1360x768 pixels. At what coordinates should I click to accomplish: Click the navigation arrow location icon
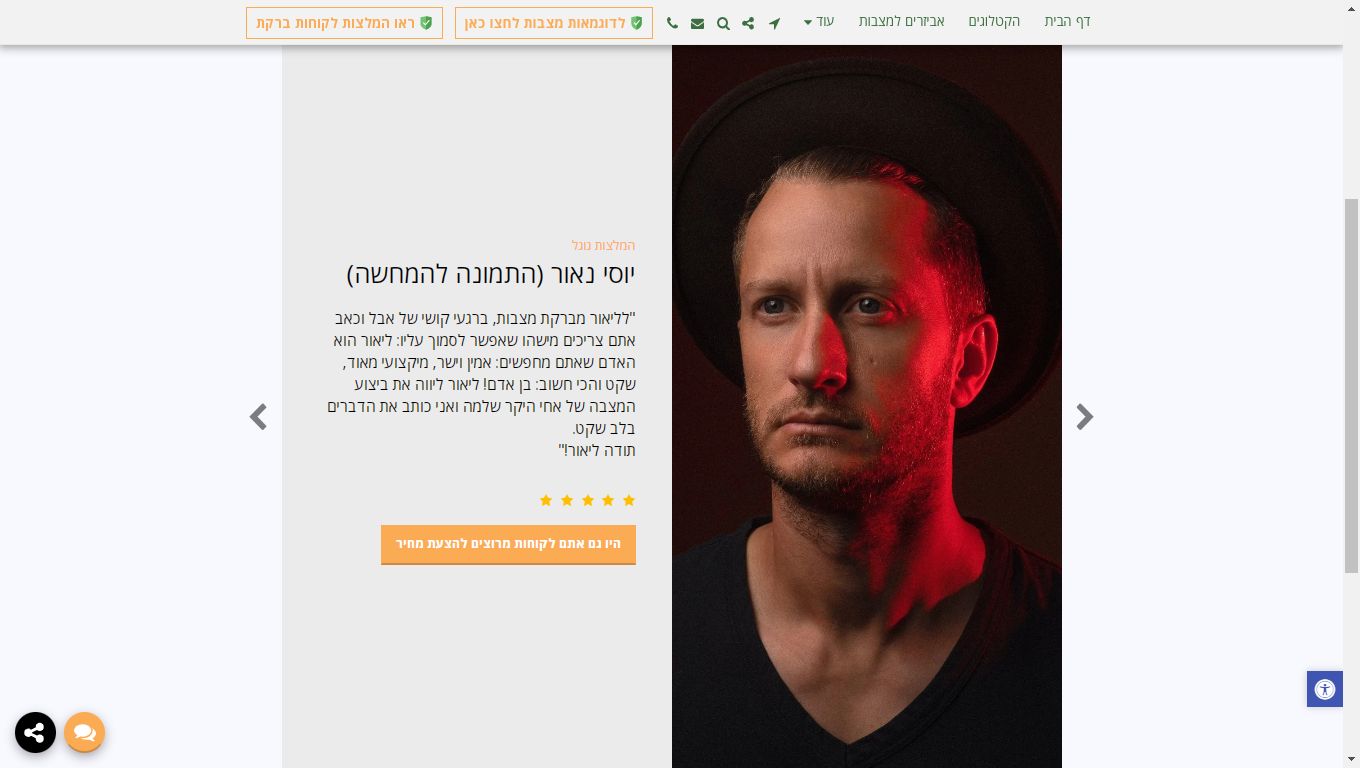(774, 23)
